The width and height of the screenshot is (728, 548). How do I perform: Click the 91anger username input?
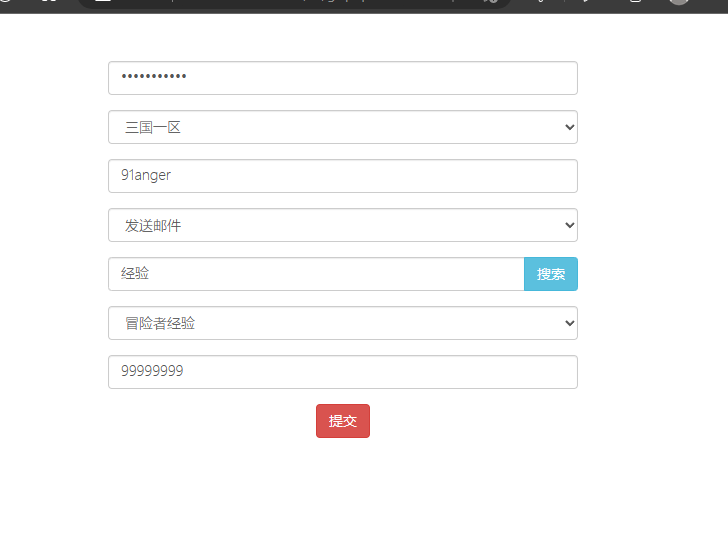[x=342, y=176]
